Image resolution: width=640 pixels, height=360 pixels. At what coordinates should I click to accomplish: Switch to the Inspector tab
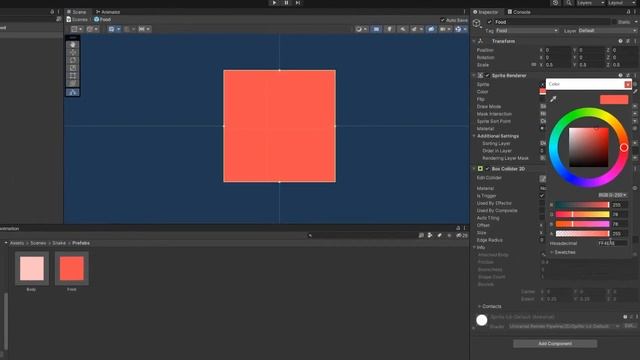point(486,12)
